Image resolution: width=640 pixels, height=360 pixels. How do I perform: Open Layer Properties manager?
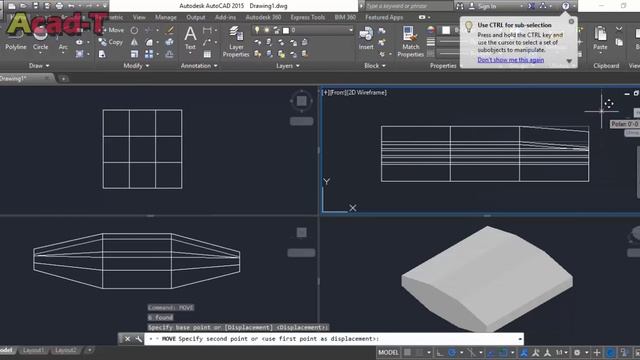coord(236,41)
